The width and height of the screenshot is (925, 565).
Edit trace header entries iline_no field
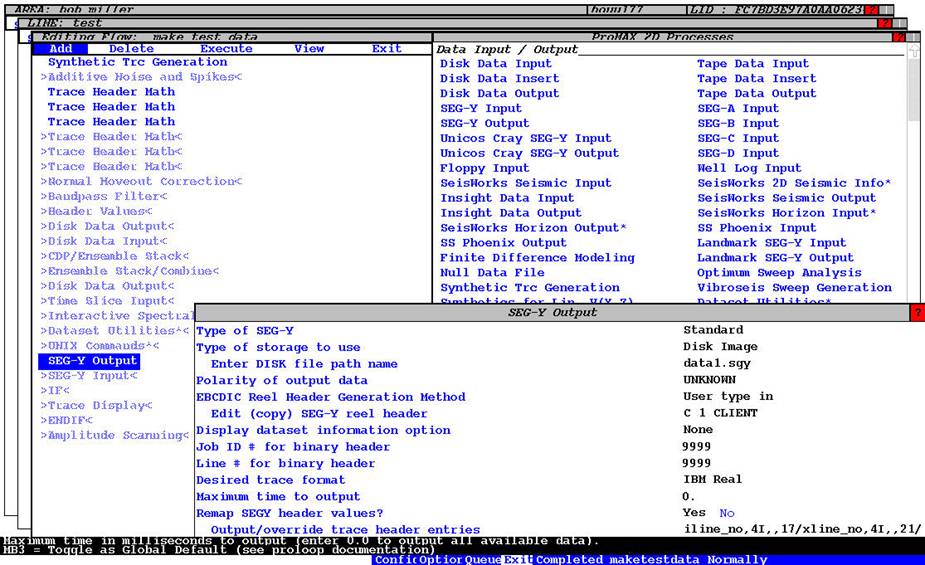click(802, 529)
